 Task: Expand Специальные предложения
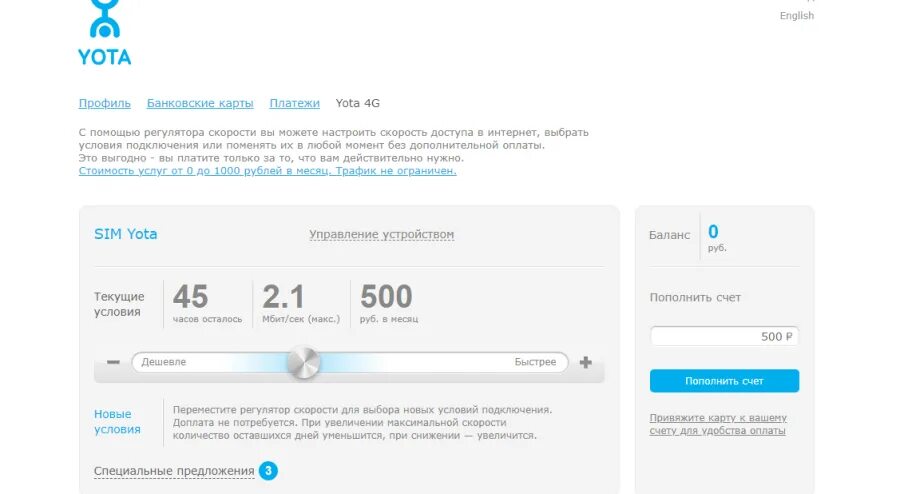coord(174,471)
